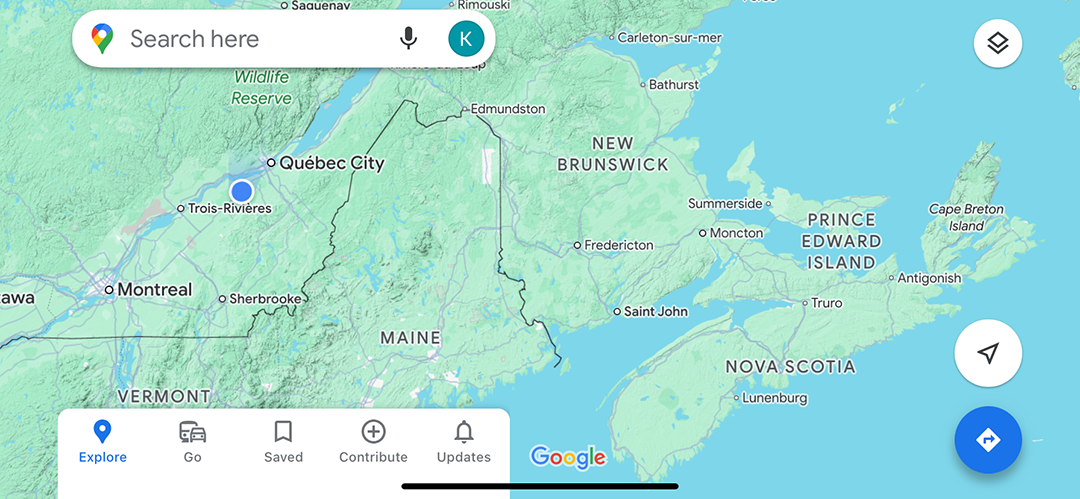Open the K account profile avatar
This screenshot has height=499, width=1080.
(x=466, y=39)
